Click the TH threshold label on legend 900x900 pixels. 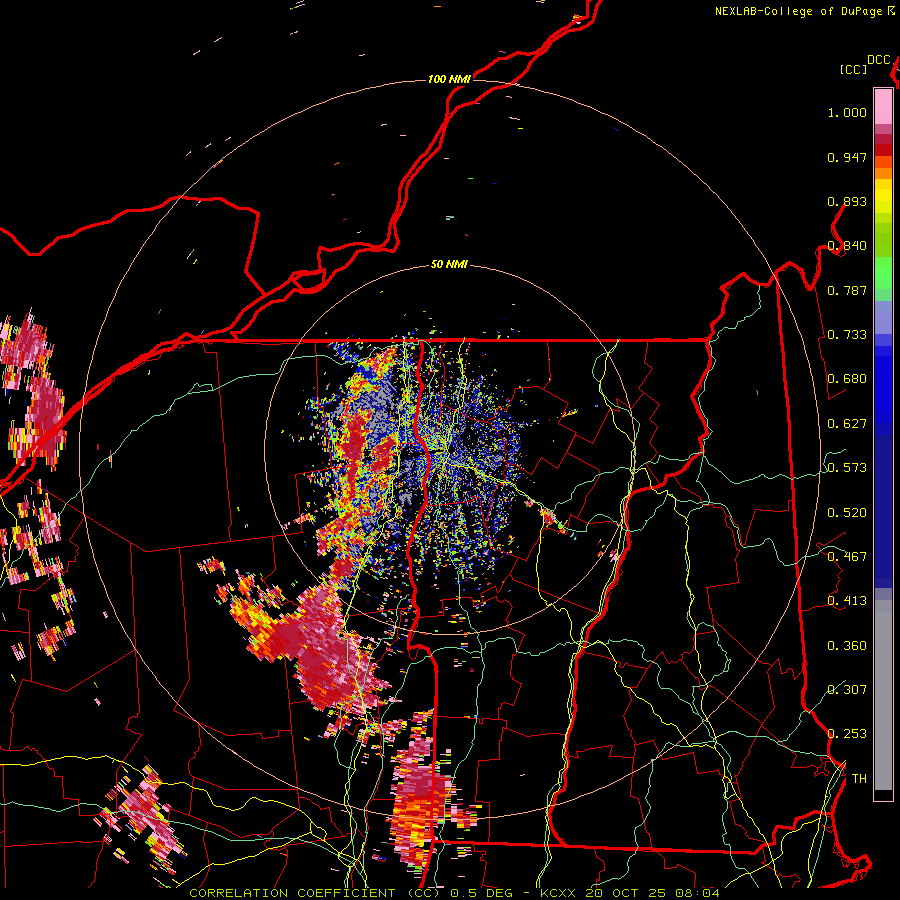pyautogui.click(x=859, y=779)
